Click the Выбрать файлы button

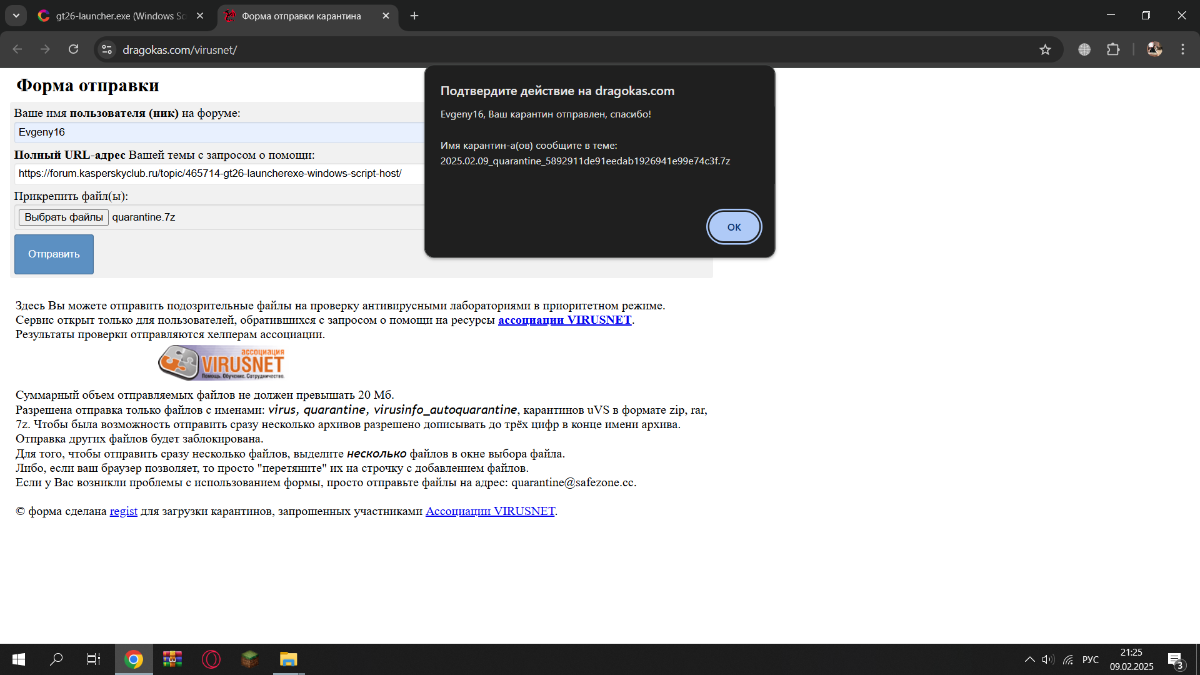(64, 217)
